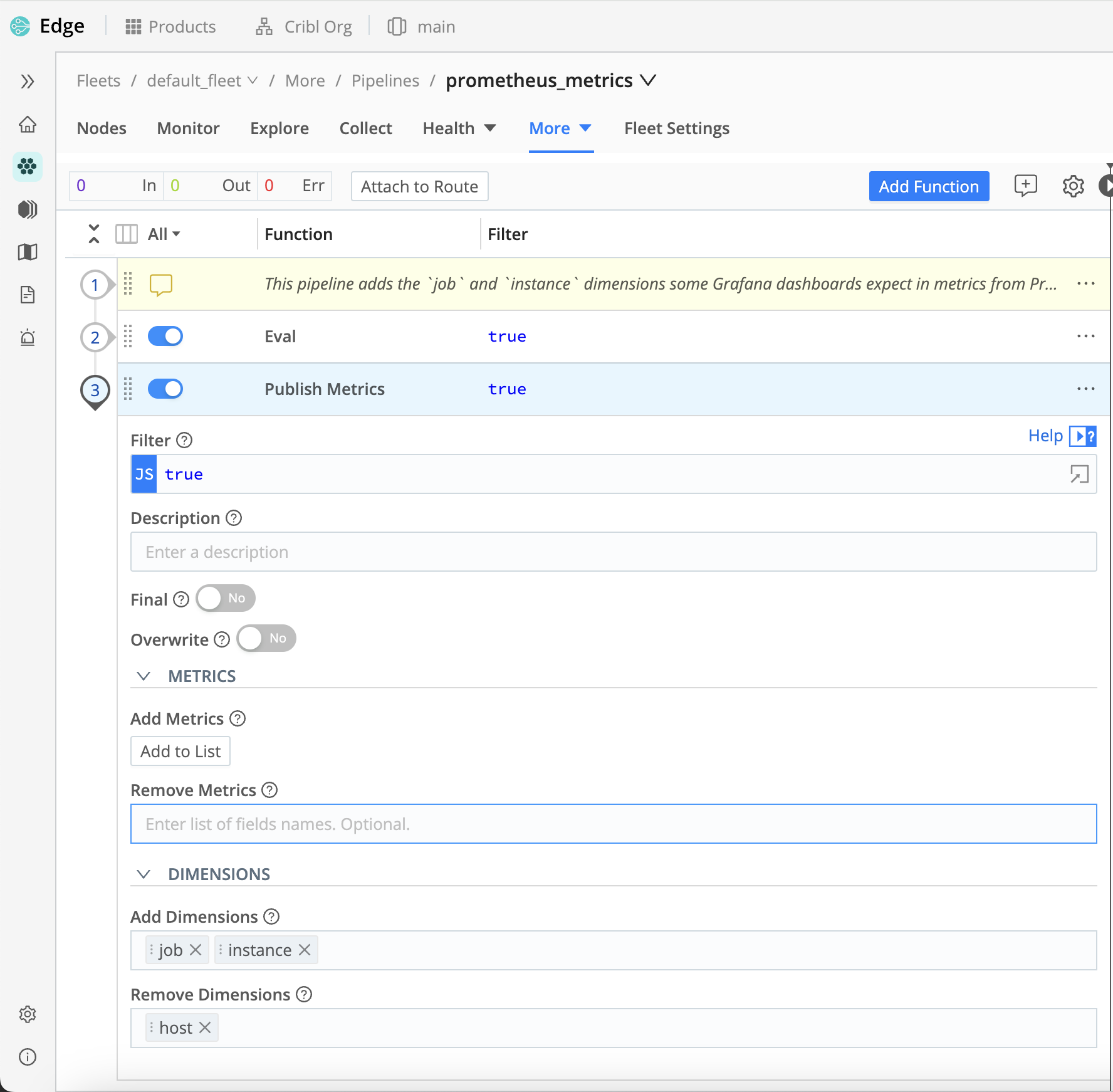Expand the left sidebar navigation

pos(28,81)
